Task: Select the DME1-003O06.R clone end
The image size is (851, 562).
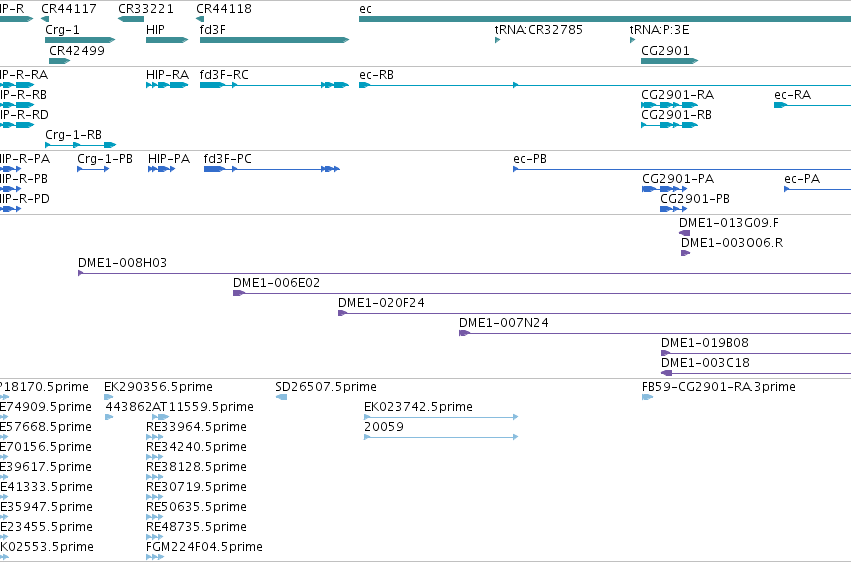Action: tap(685, 253)
